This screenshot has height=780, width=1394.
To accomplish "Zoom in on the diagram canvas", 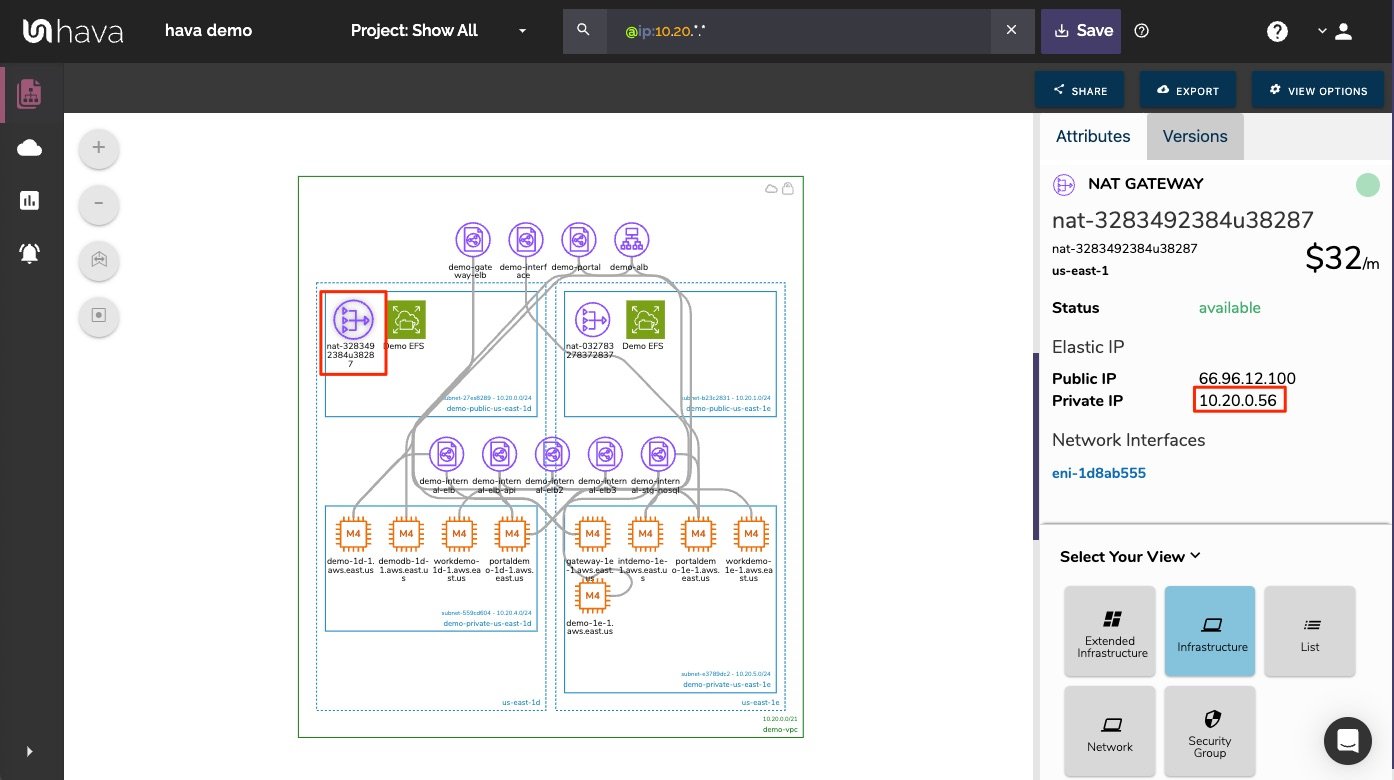I will point(98,147).
